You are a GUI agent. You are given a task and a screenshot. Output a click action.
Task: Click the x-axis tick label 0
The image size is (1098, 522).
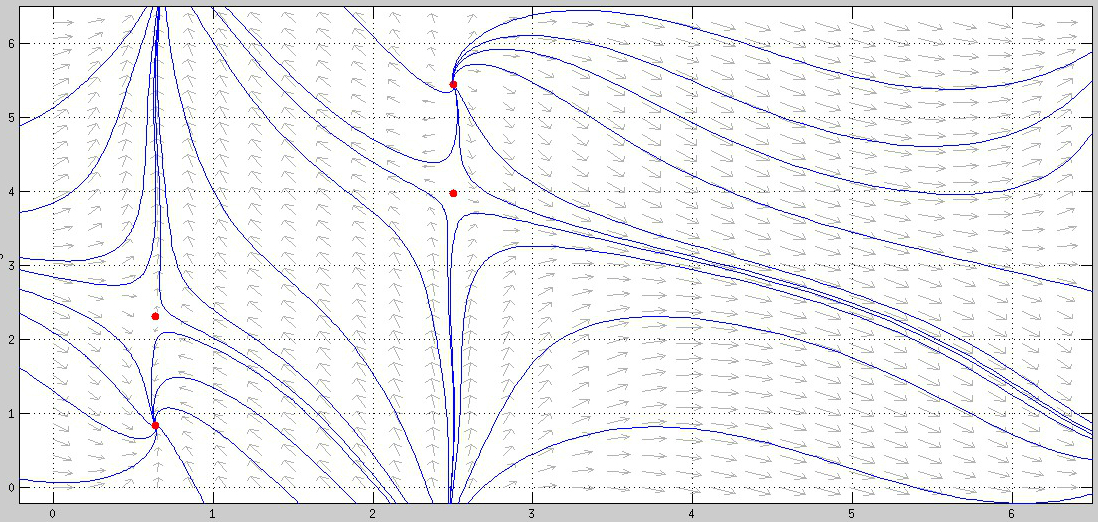pos(53,513)
